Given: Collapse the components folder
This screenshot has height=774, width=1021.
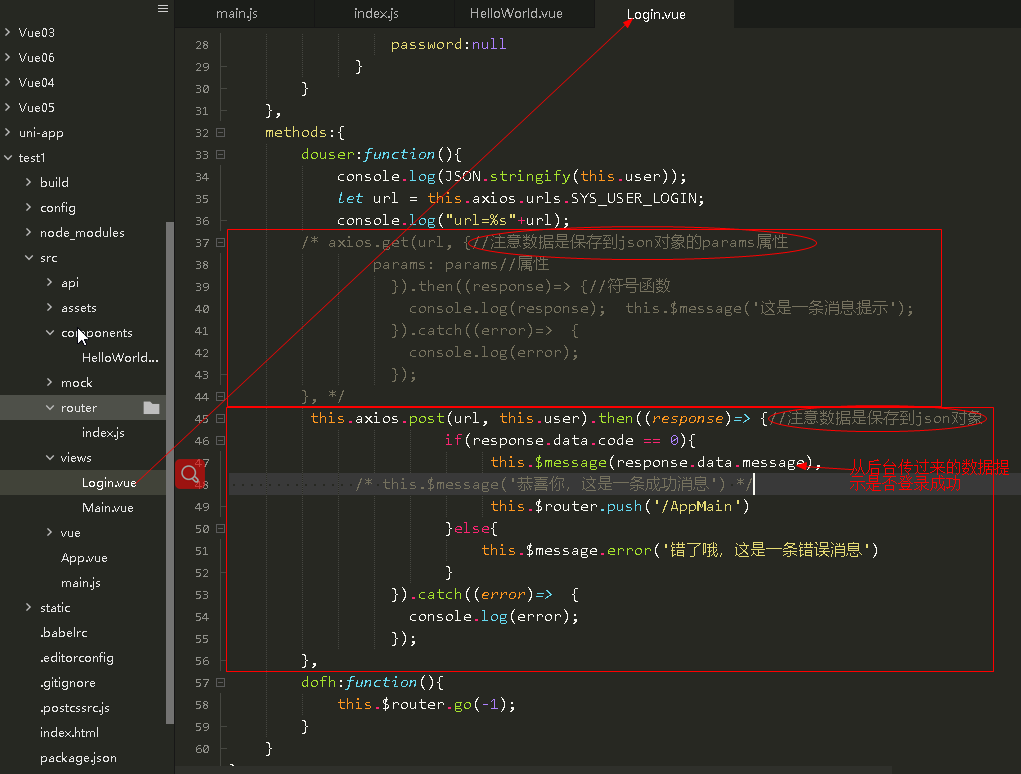Looking at the screenshot, I should click(x=49, y=332).
